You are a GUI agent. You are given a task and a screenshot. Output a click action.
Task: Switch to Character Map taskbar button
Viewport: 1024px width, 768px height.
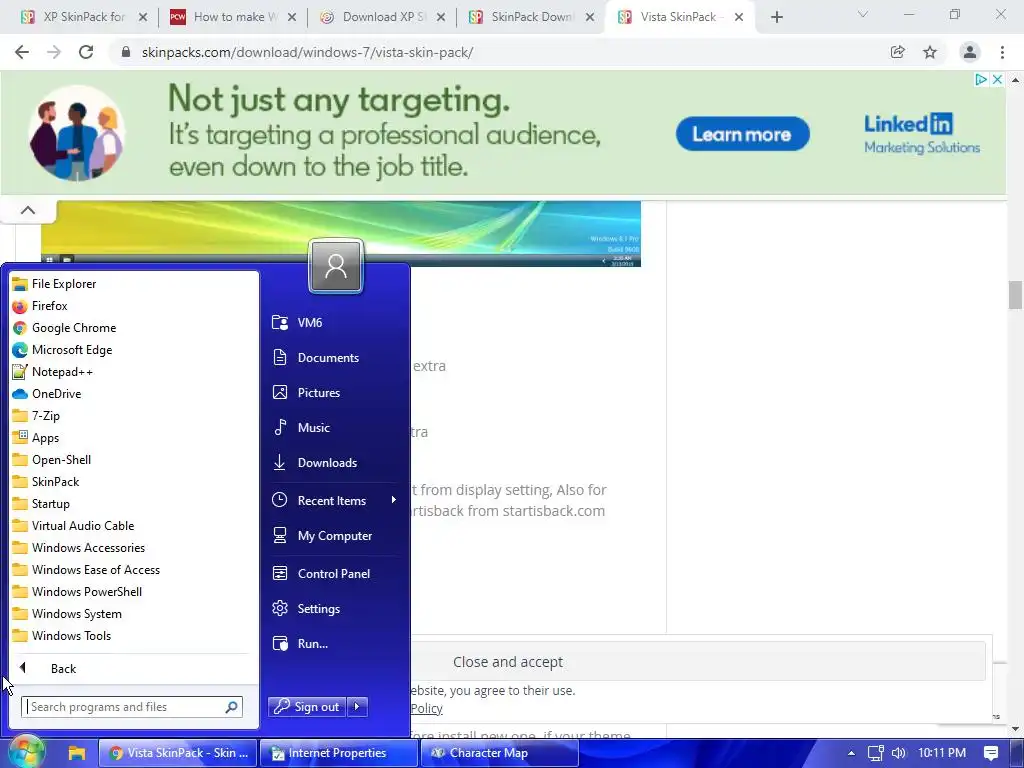tap(500, 753)
